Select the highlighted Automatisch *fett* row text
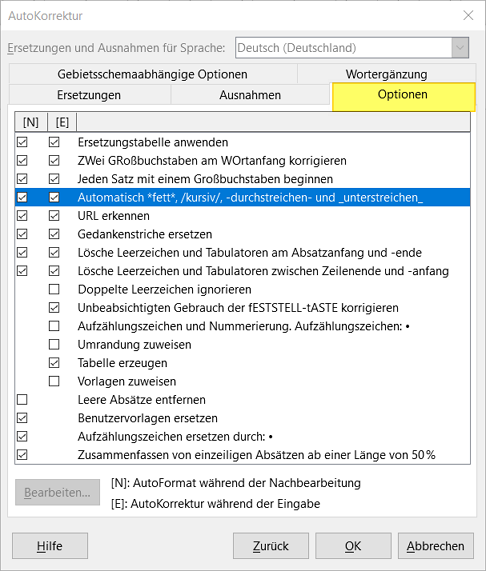The height and width of the screenshot is (571, 486). pos(250,197)
